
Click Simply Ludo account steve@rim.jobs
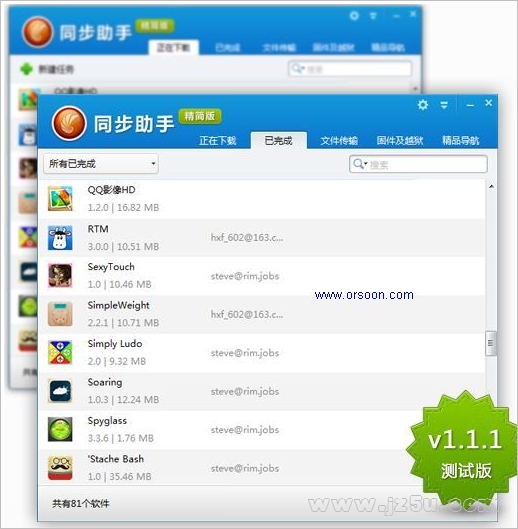pyautogui.click(x=245, y=353)
